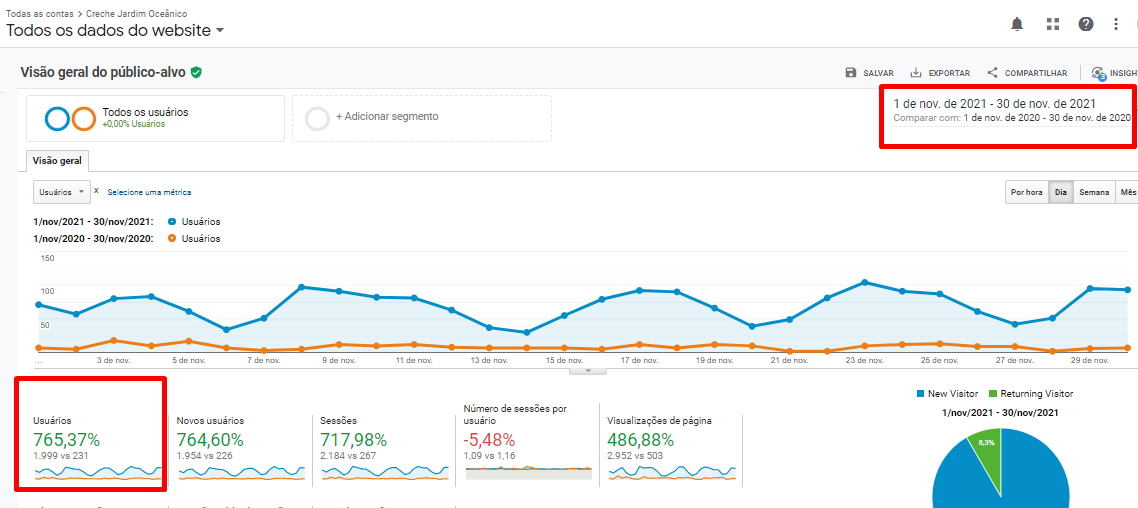The image size is (1138, 508).
Task: Click the Compartilhar share icon
Action: tap(992, 73)
